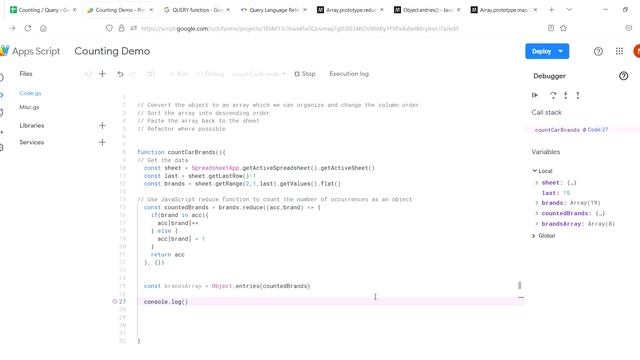Screen dimensions: 640x360
Task: Add a new file with the plus icon
Action: pos(102,73)
